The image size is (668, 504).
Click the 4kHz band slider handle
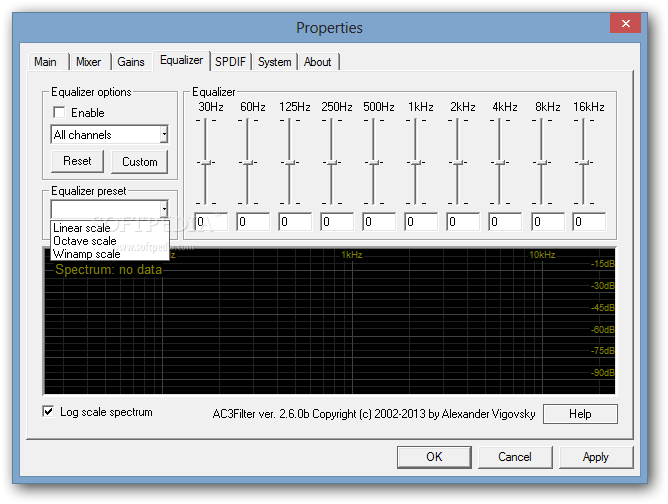(x=499, y=162)
